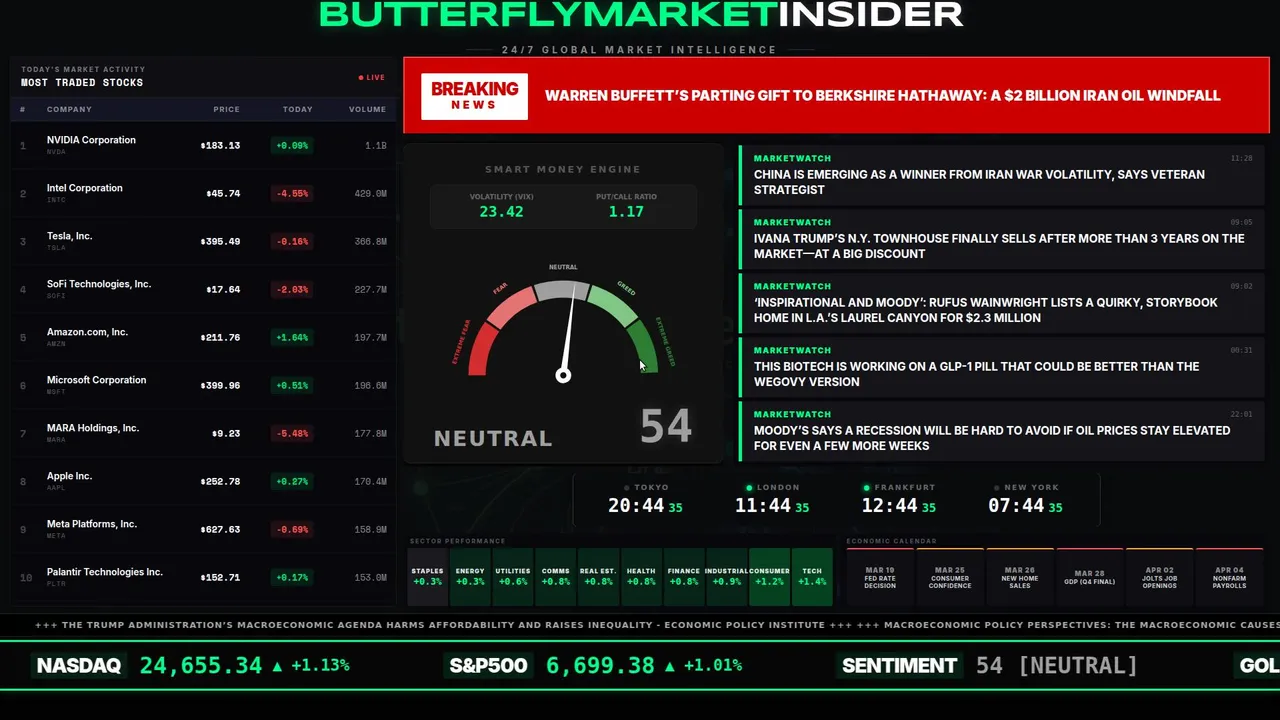1280x720 pixels.
Task: Select the SoFi Technologies, Inc. row
Action: pyautogui.click(x=203, y=289)
